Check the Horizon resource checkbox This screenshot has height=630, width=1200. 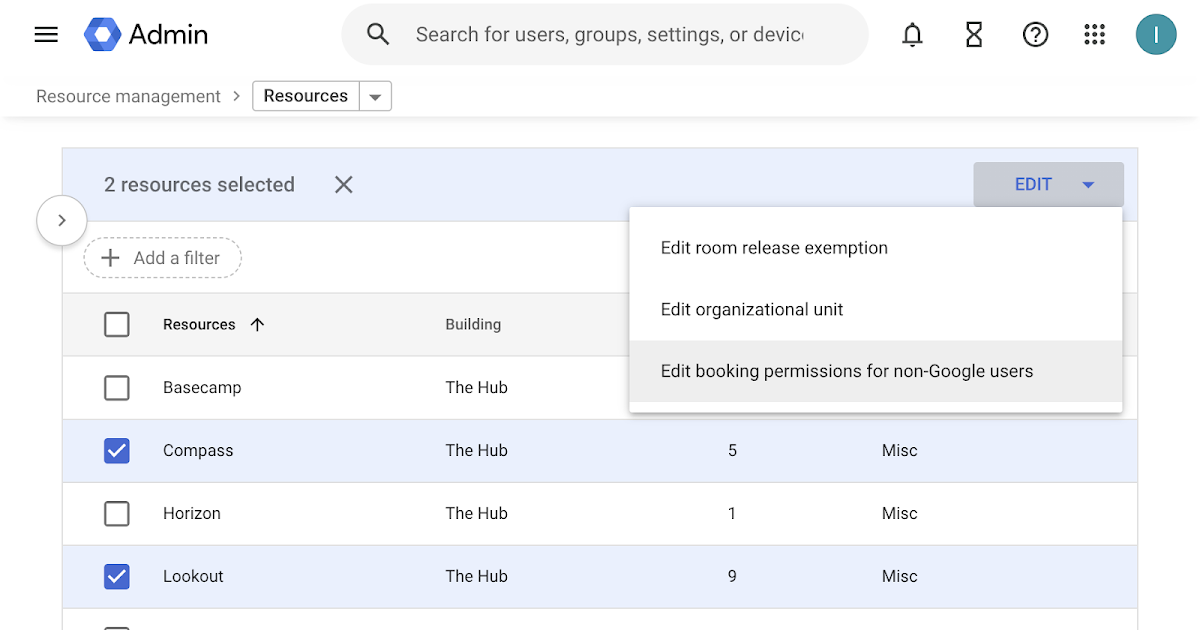(117, 513)
